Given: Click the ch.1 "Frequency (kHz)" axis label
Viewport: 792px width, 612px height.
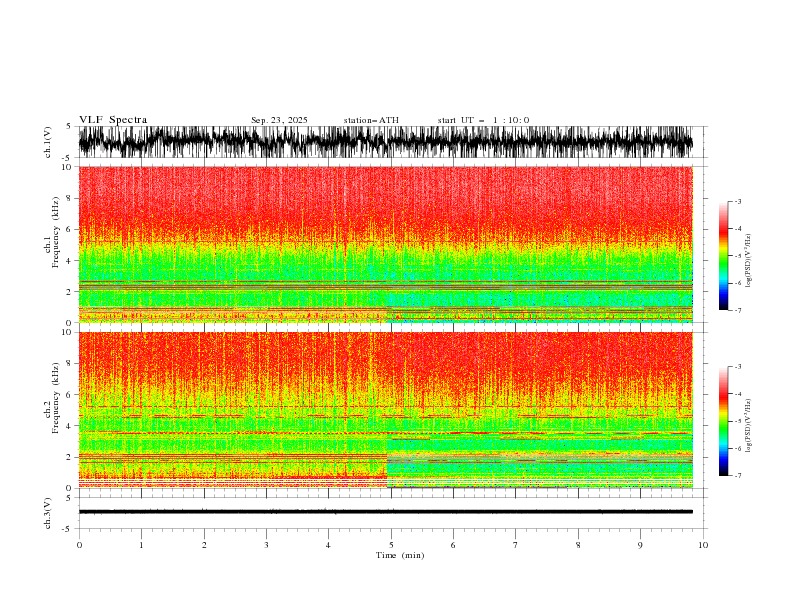Looking at the screenshot, I should coord(56,232).
